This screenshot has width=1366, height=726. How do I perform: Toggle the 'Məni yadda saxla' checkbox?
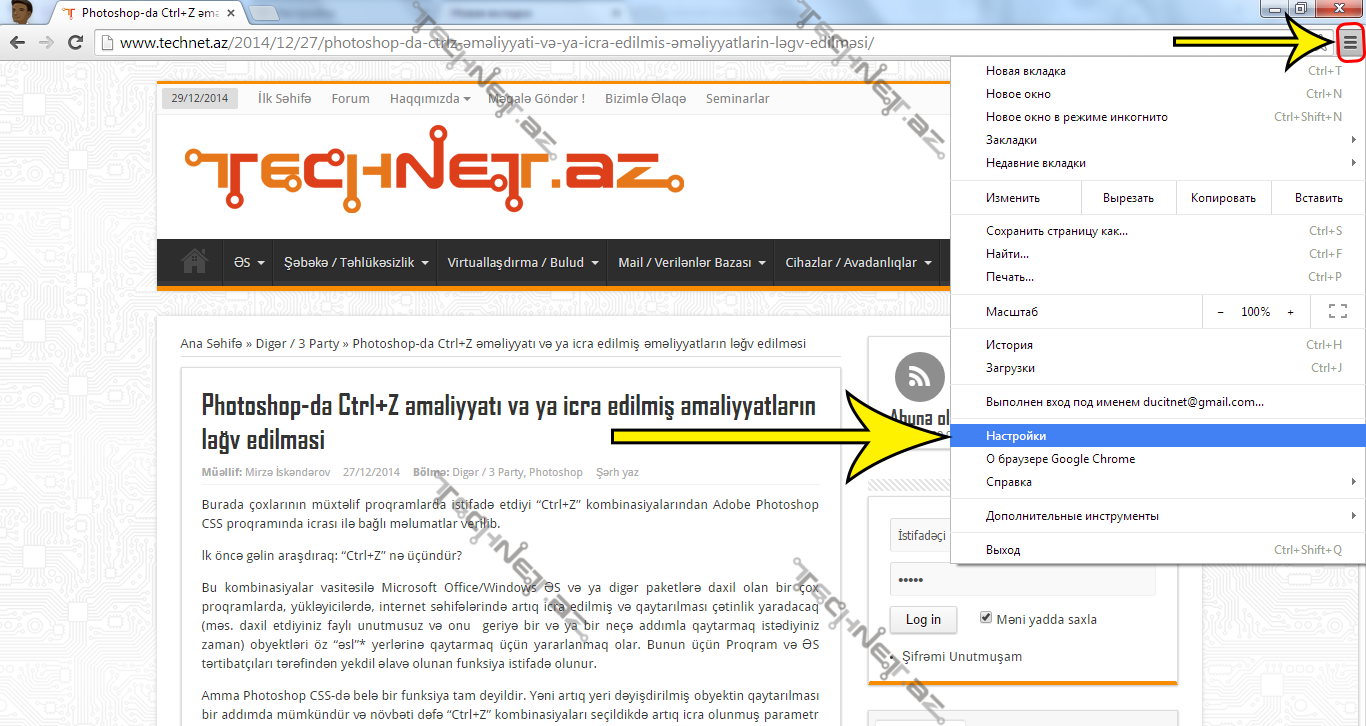point(986,618)
